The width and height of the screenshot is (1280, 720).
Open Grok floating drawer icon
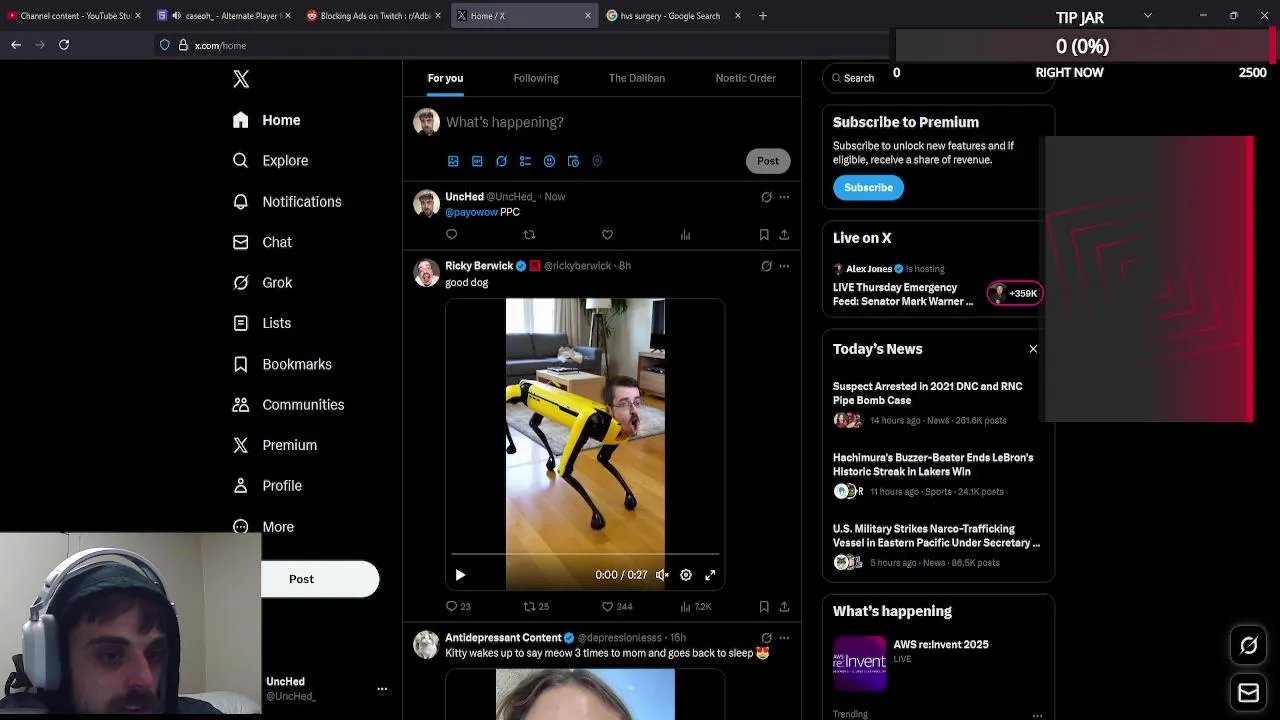[x=1248, y=646]
